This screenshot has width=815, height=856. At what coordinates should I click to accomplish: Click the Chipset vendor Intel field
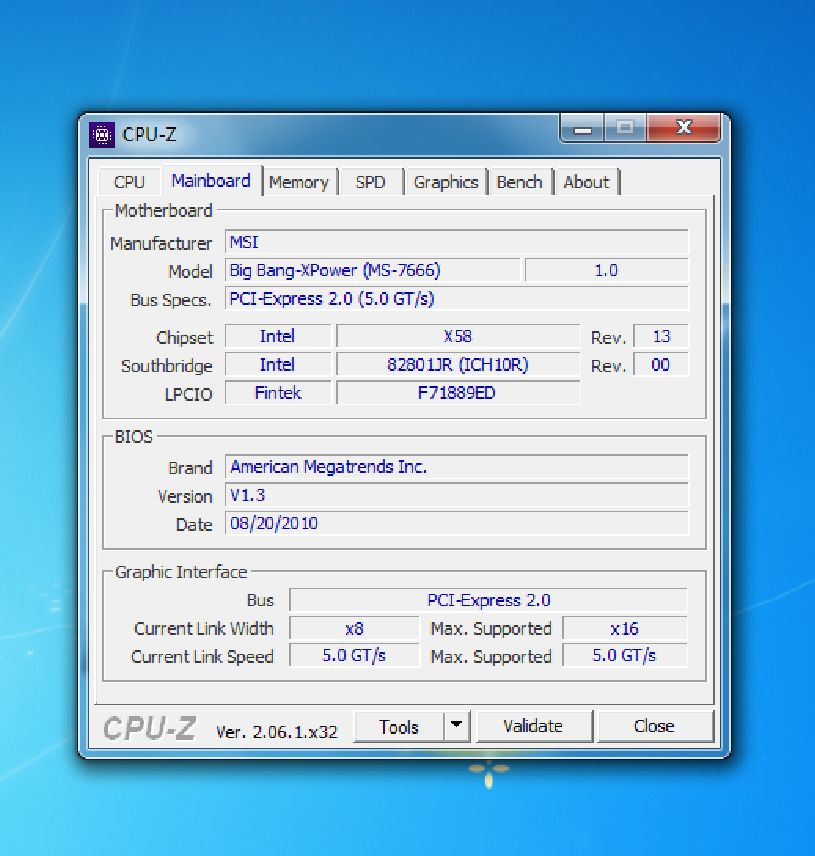[x=278, y=336]
